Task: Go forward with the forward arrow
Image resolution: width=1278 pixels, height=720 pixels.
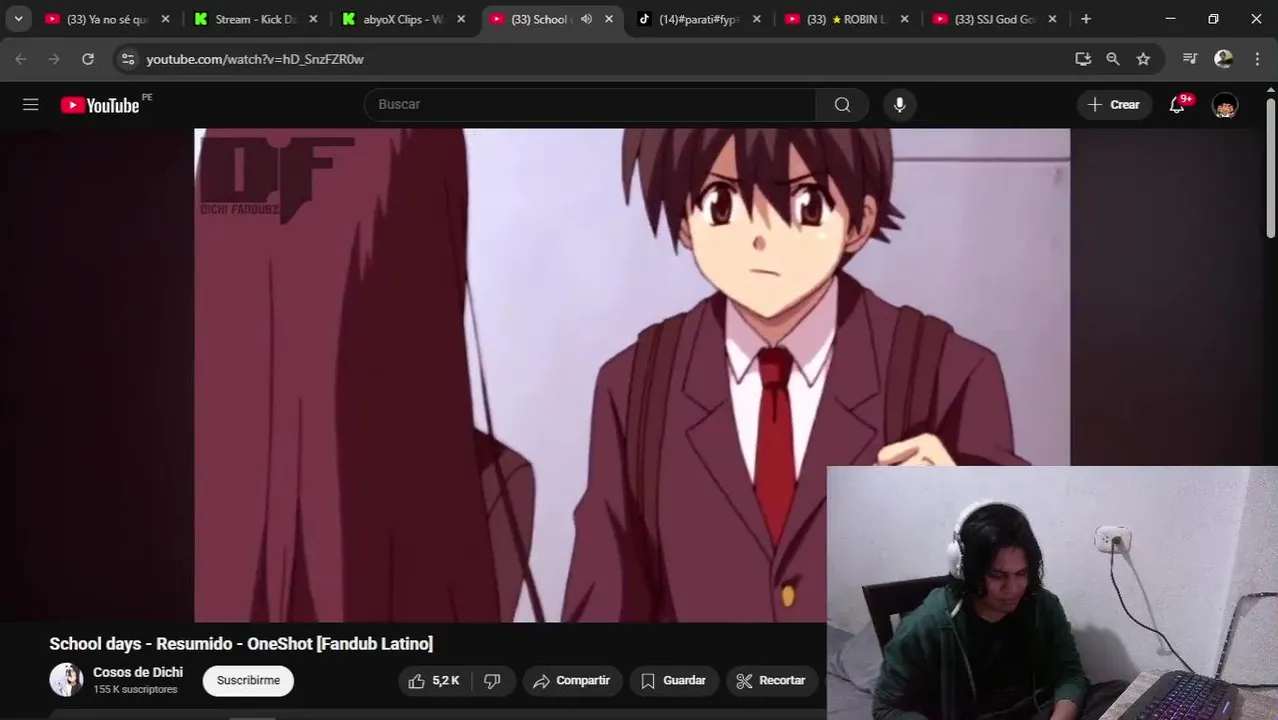Action: coord(54,59)
